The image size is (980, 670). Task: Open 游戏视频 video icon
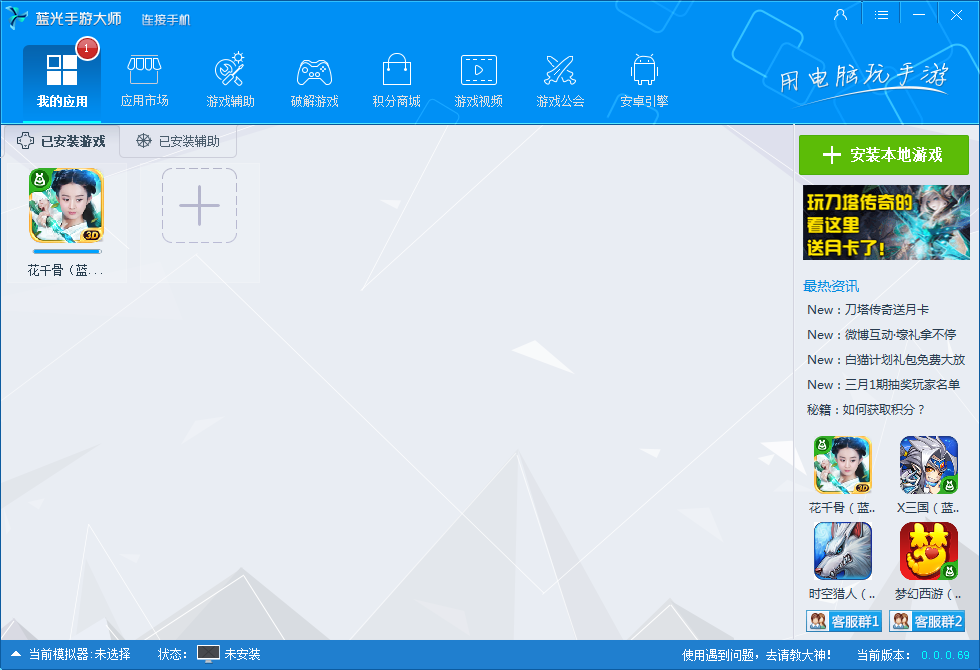click(478, 72)
